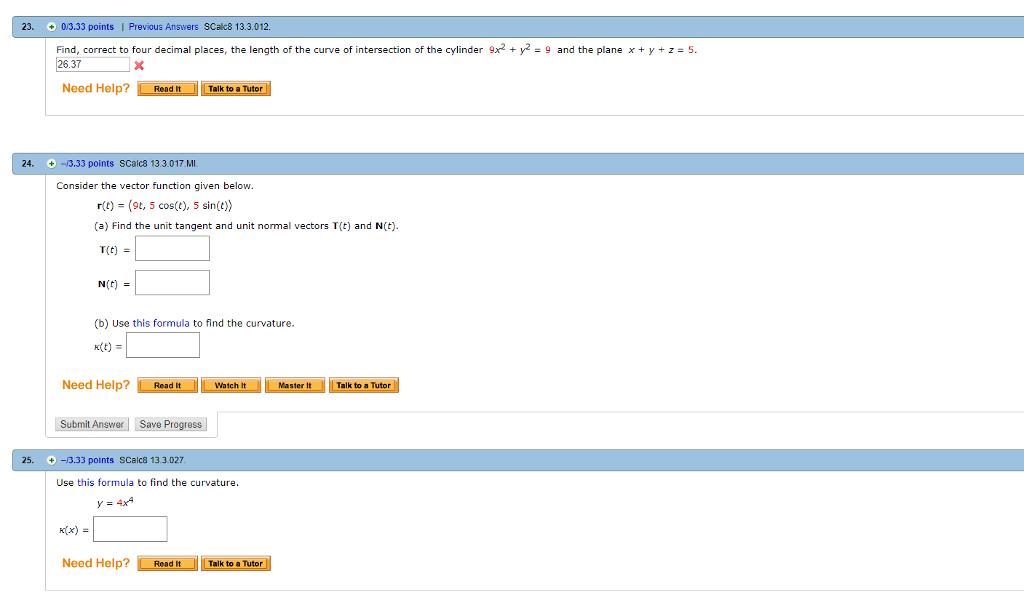1024x616 pixels.
Task: Click the N(t) answer input box
Action: (172, 282)
